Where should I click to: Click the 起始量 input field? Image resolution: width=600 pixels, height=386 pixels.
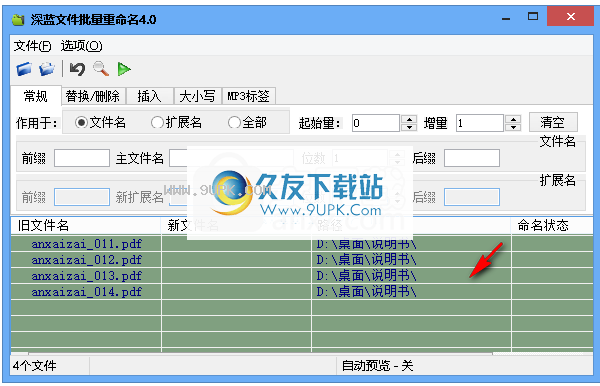pos(376,123)
